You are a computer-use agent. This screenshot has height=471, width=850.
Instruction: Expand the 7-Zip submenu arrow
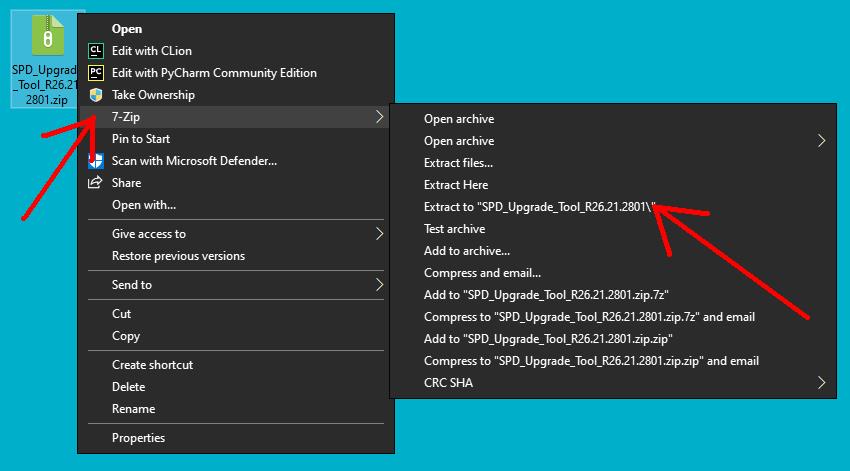pos(379,117)
